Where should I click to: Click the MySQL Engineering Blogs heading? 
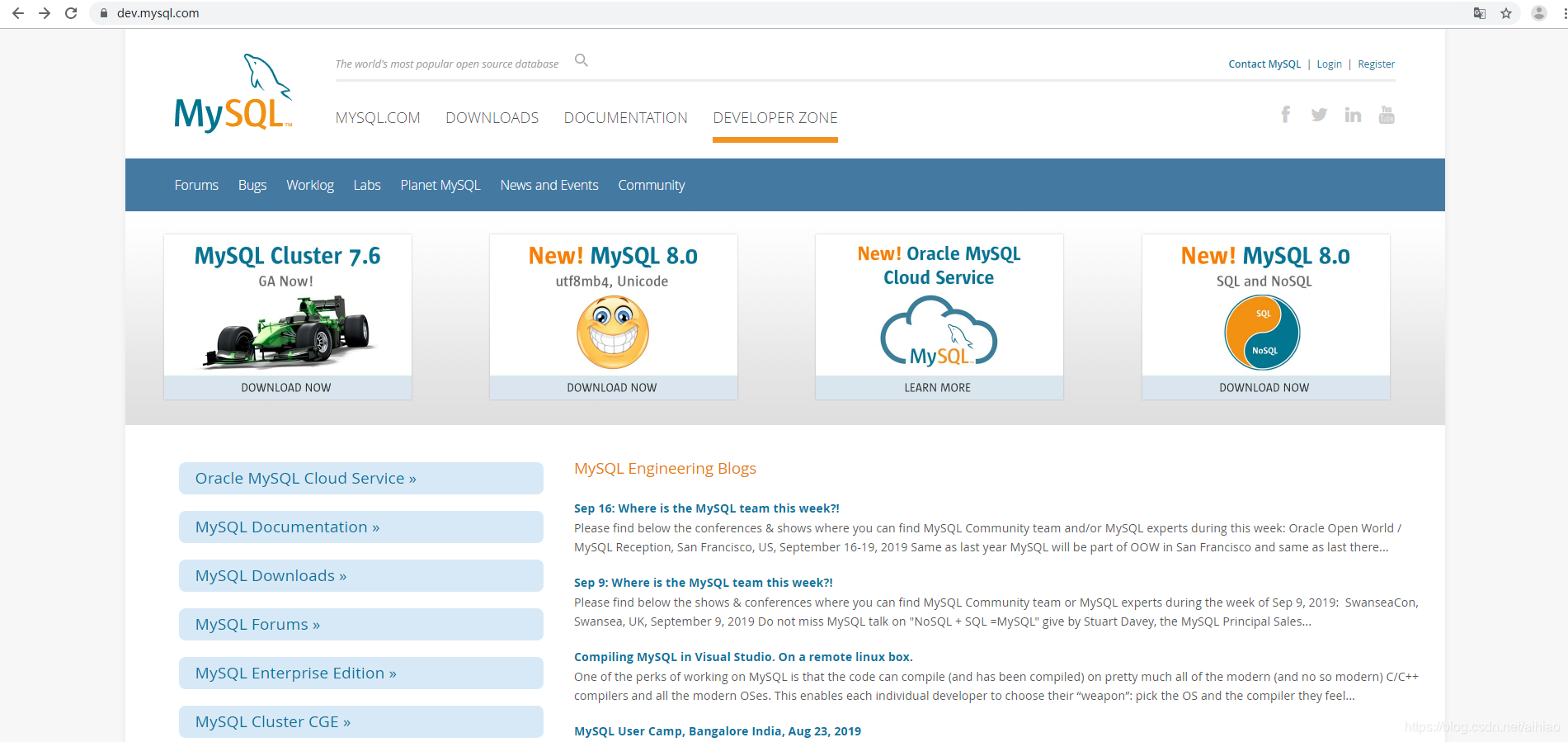pos(665,469)
